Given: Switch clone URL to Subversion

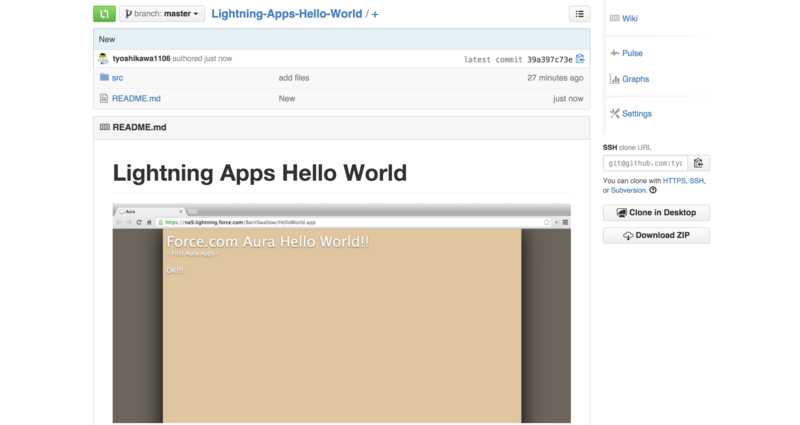Looking at the screenshot, I should click(x=628, y=190).
